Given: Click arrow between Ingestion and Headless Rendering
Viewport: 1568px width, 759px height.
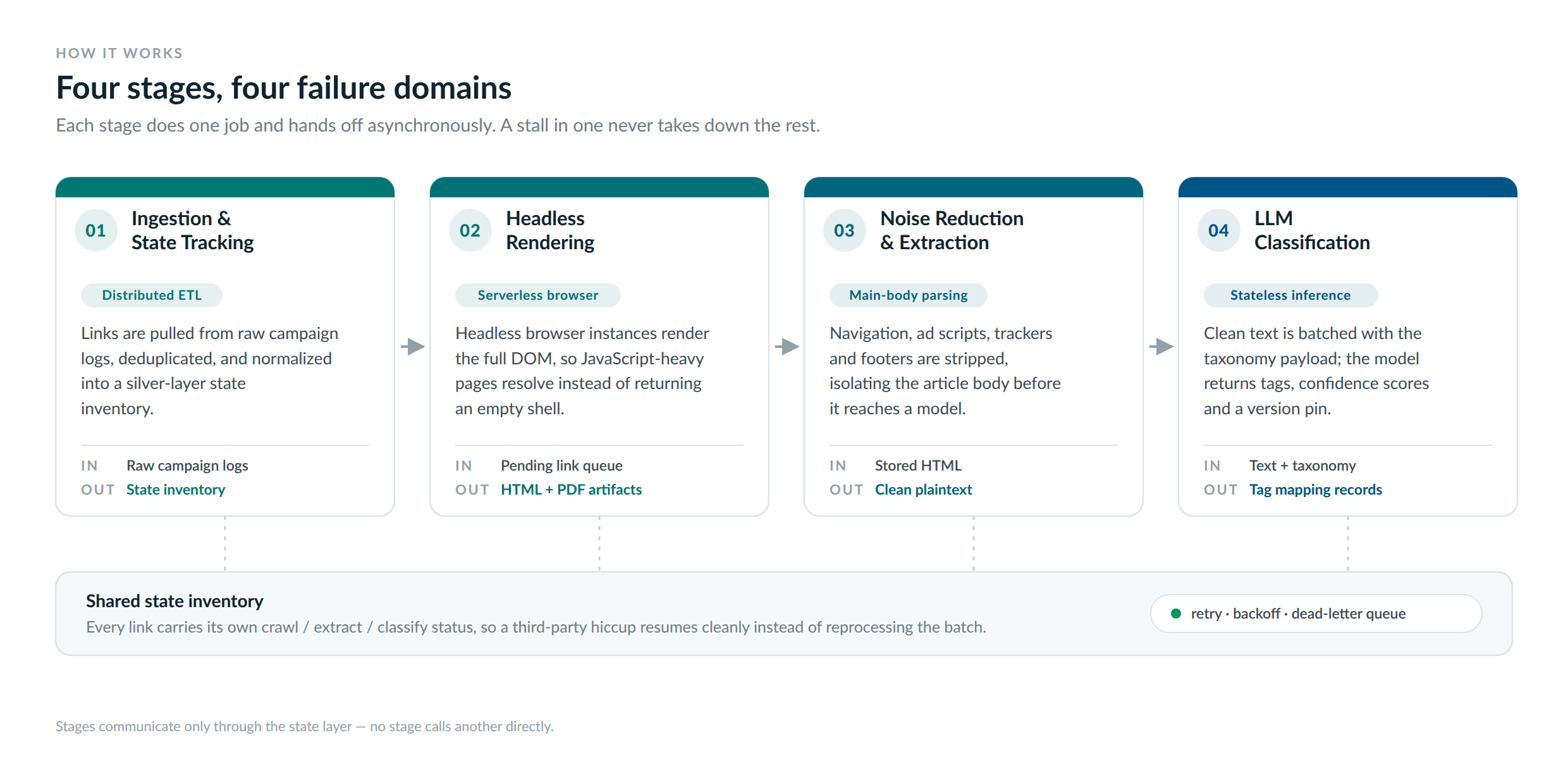Looking at the screenshot, I should [x=413, y=347].
